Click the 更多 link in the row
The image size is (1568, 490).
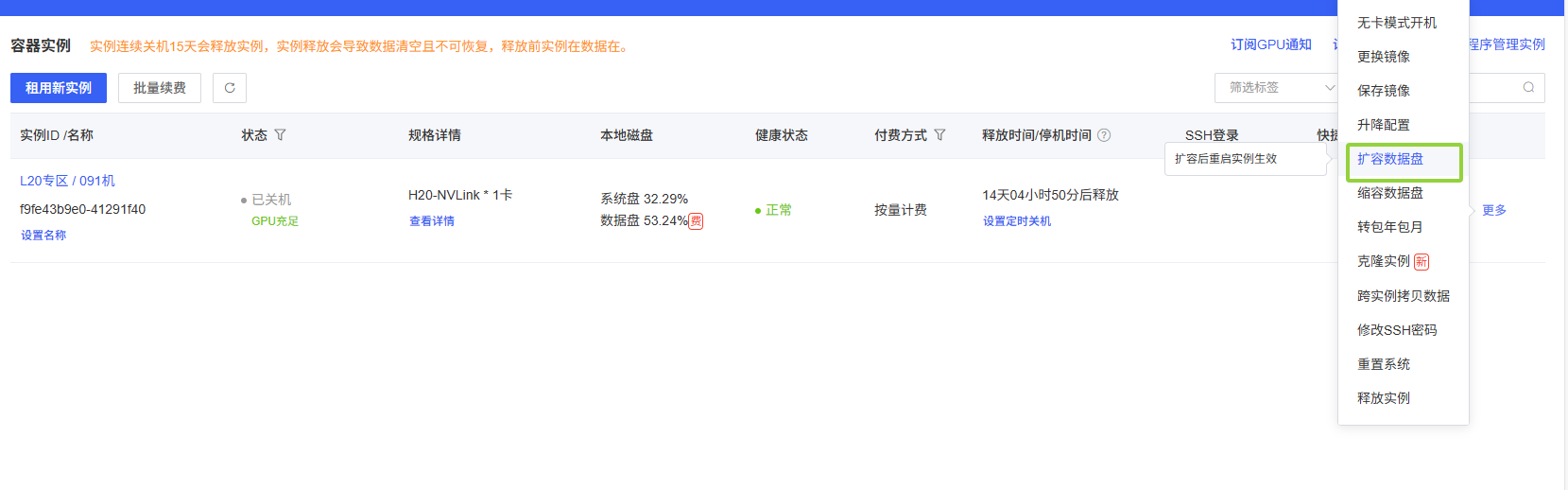click(x=1494, y=210)
